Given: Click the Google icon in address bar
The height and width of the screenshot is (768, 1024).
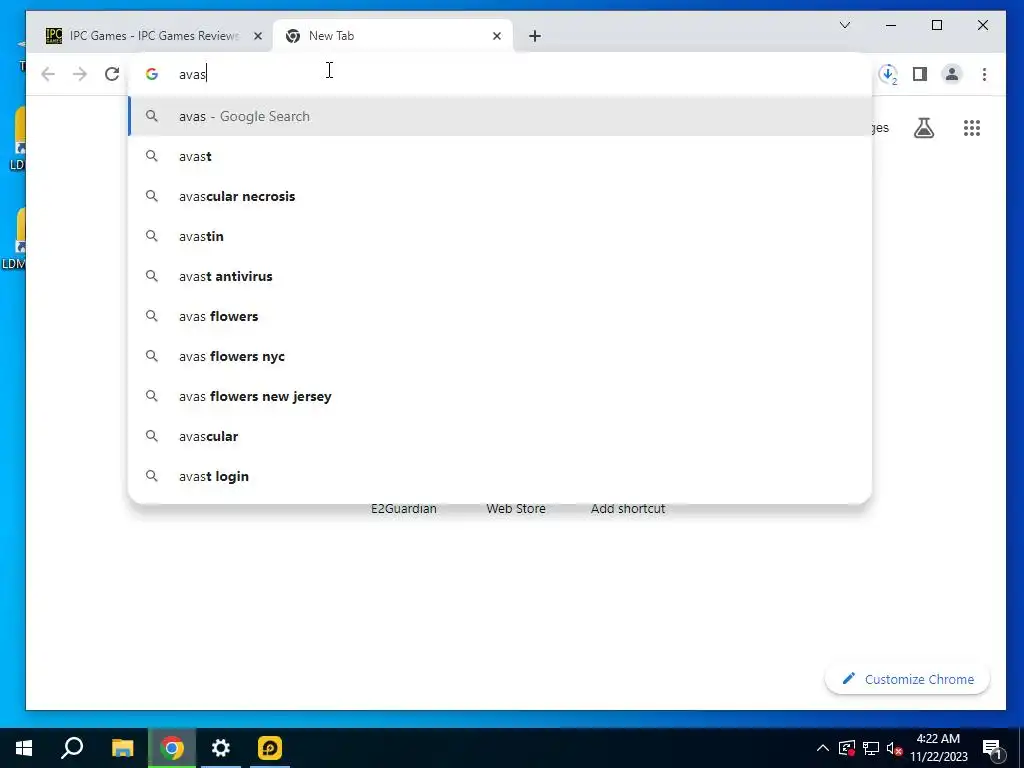Looking at the screenshot, I should coord(152,74).
